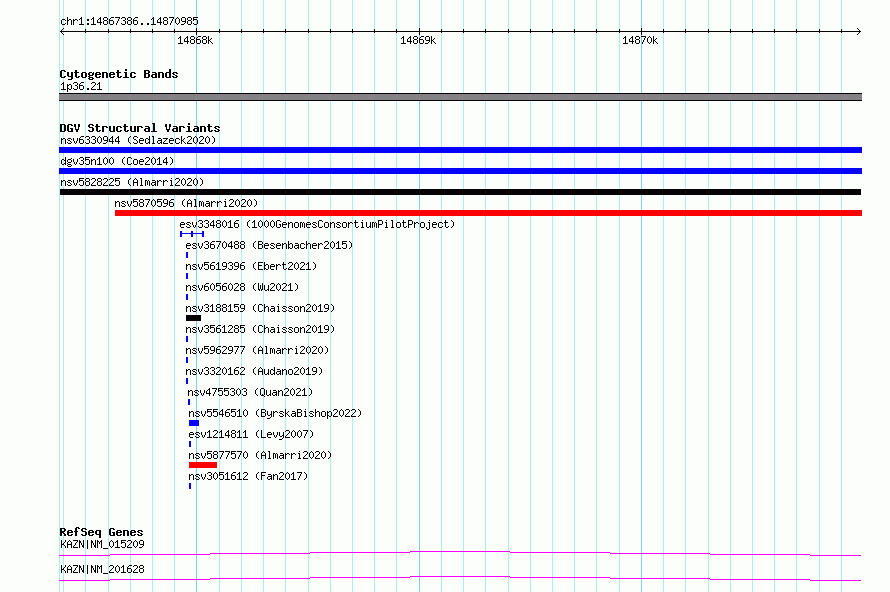Click the magenta KAZN NM_201628 gene line
The height and width of the screenshot is (592, 890).
[460, 578]
